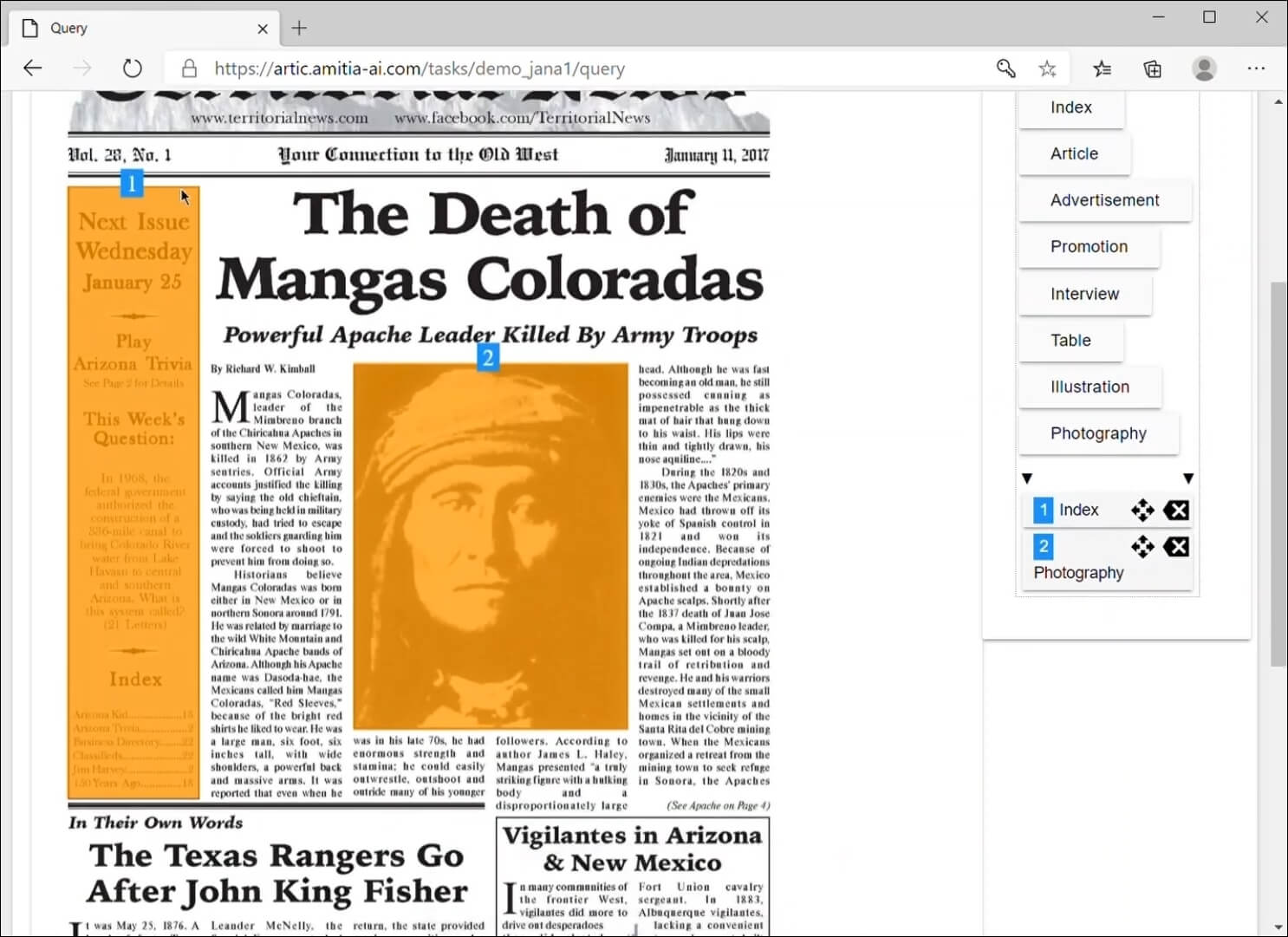Delete the Index annotation entry

click(1176, 511)
